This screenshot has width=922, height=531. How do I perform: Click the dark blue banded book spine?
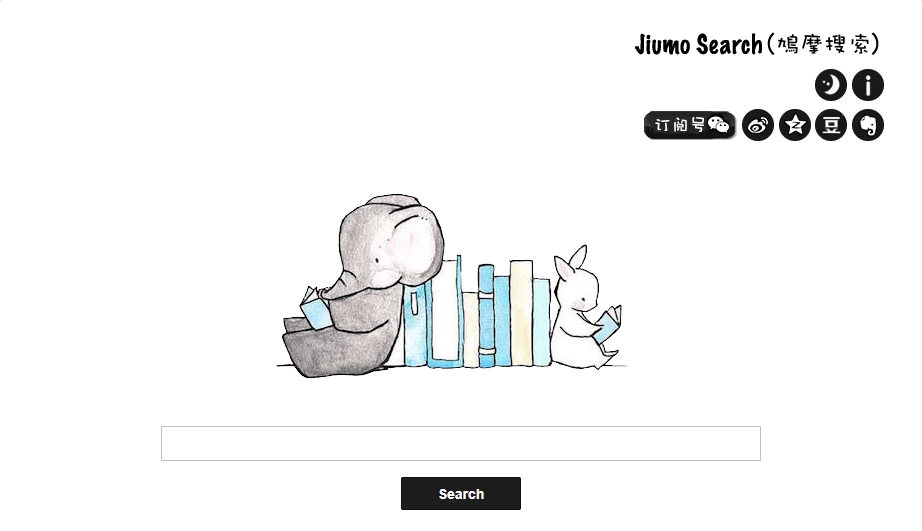pos(486,316)
